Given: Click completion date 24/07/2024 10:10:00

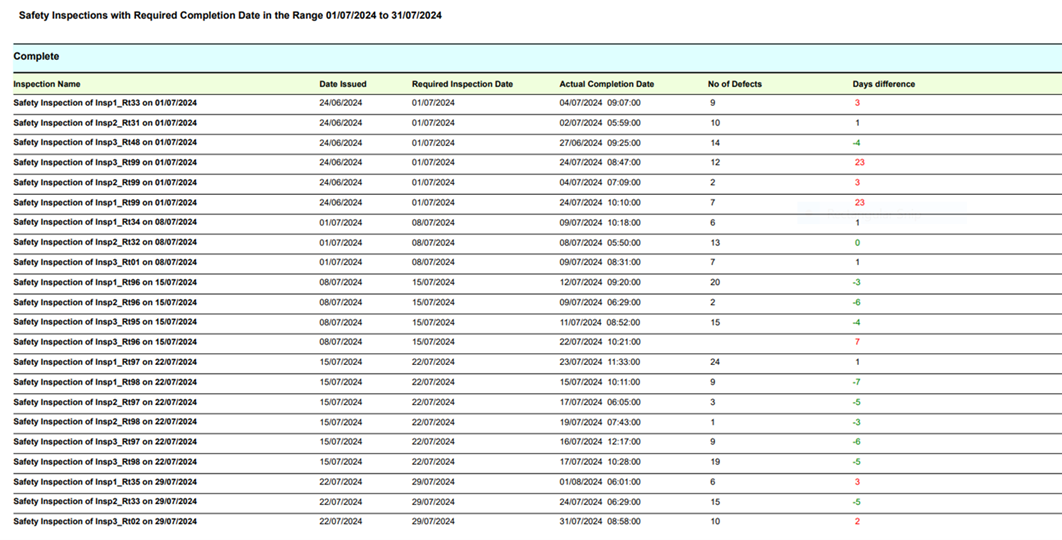Looking at the screenshot, I should (x=600, y=203).
